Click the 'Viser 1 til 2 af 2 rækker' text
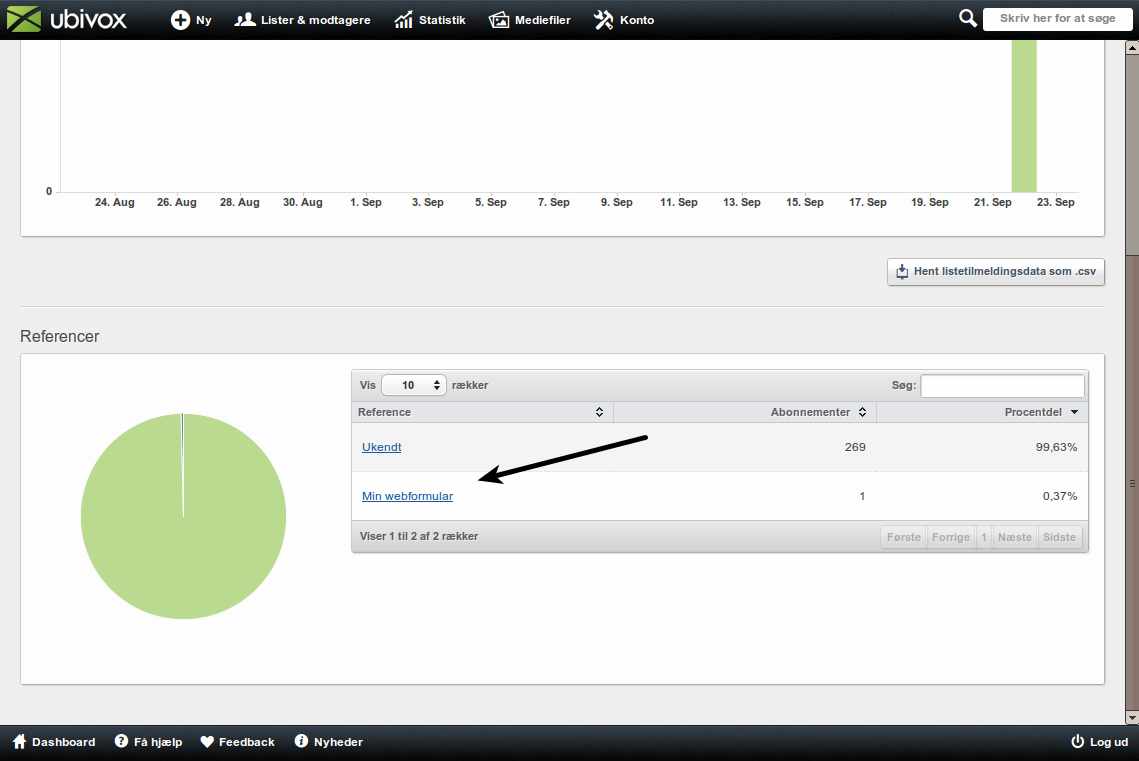 419,536
